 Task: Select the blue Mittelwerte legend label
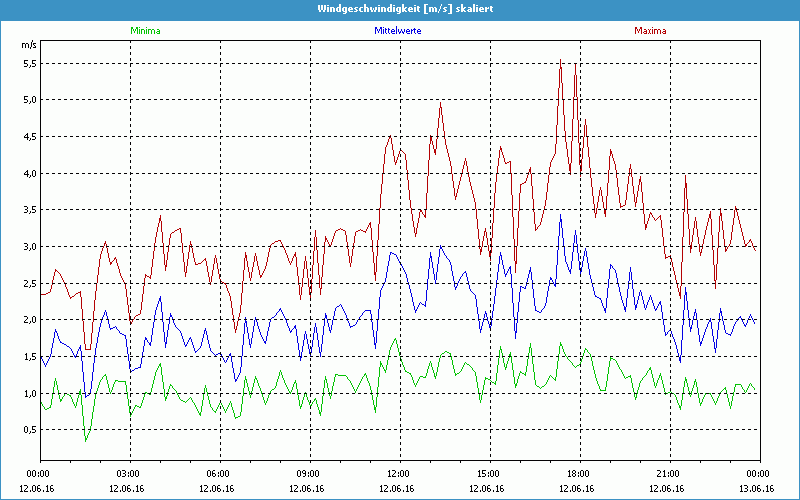click(x=397, y=31)
